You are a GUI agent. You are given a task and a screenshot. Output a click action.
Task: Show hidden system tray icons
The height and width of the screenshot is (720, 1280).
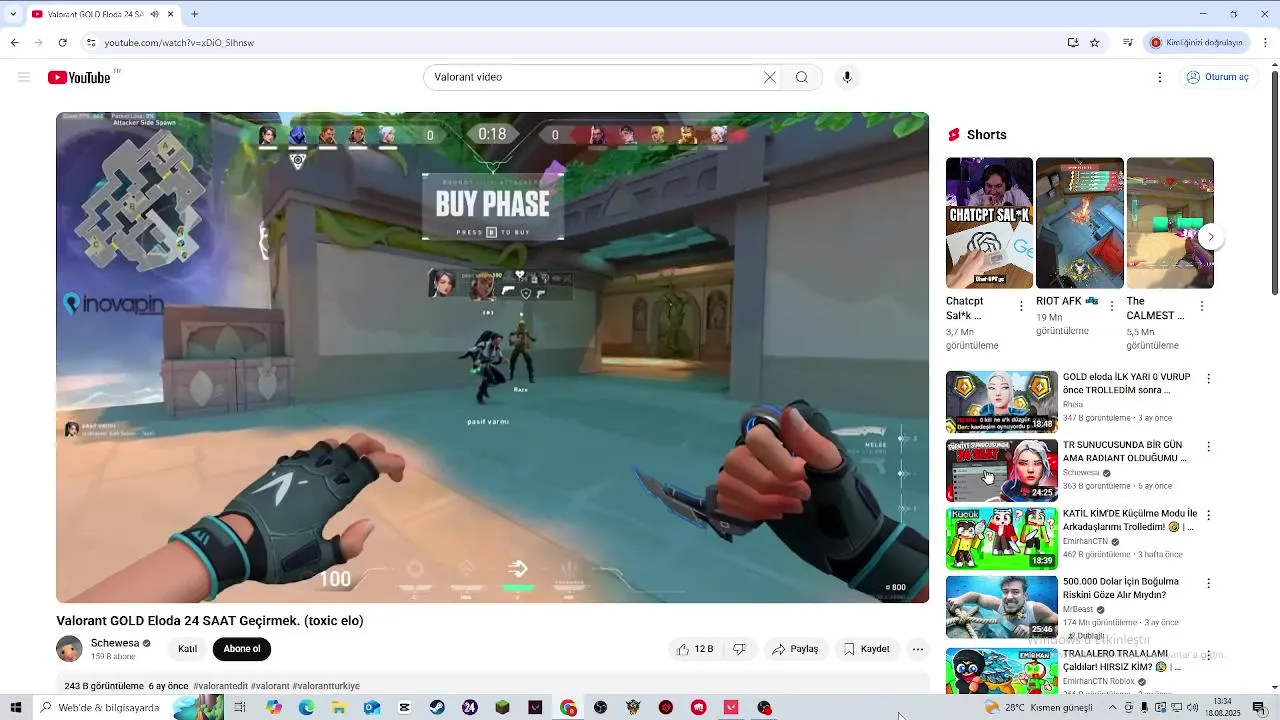tap(1112, 707)
